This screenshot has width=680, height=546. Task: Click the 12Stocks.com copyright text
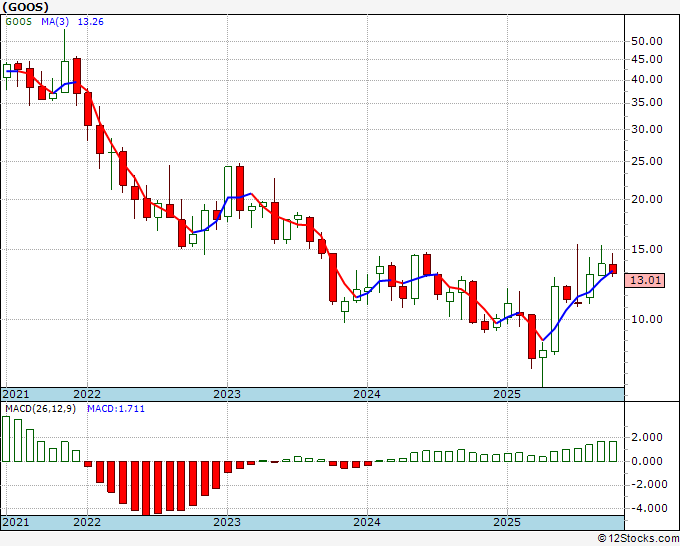(x=638, y=539)
